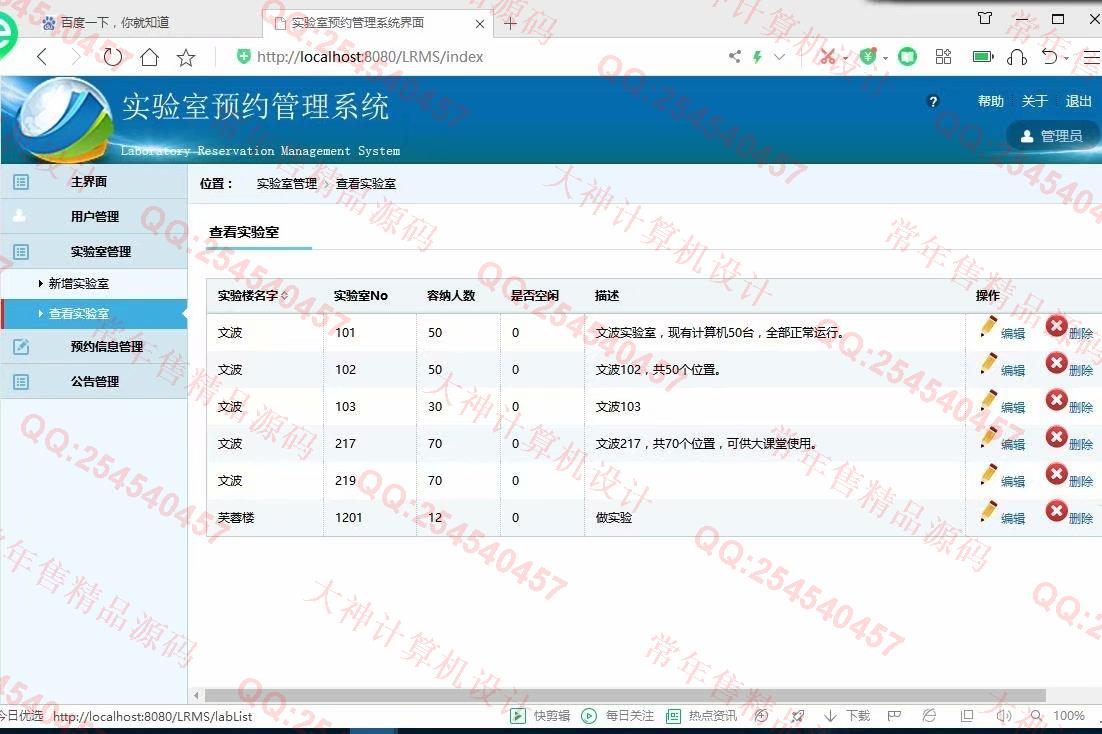Open 公告管理 sidebar menu
This screenshot has height=734, width=1102.
93,382
